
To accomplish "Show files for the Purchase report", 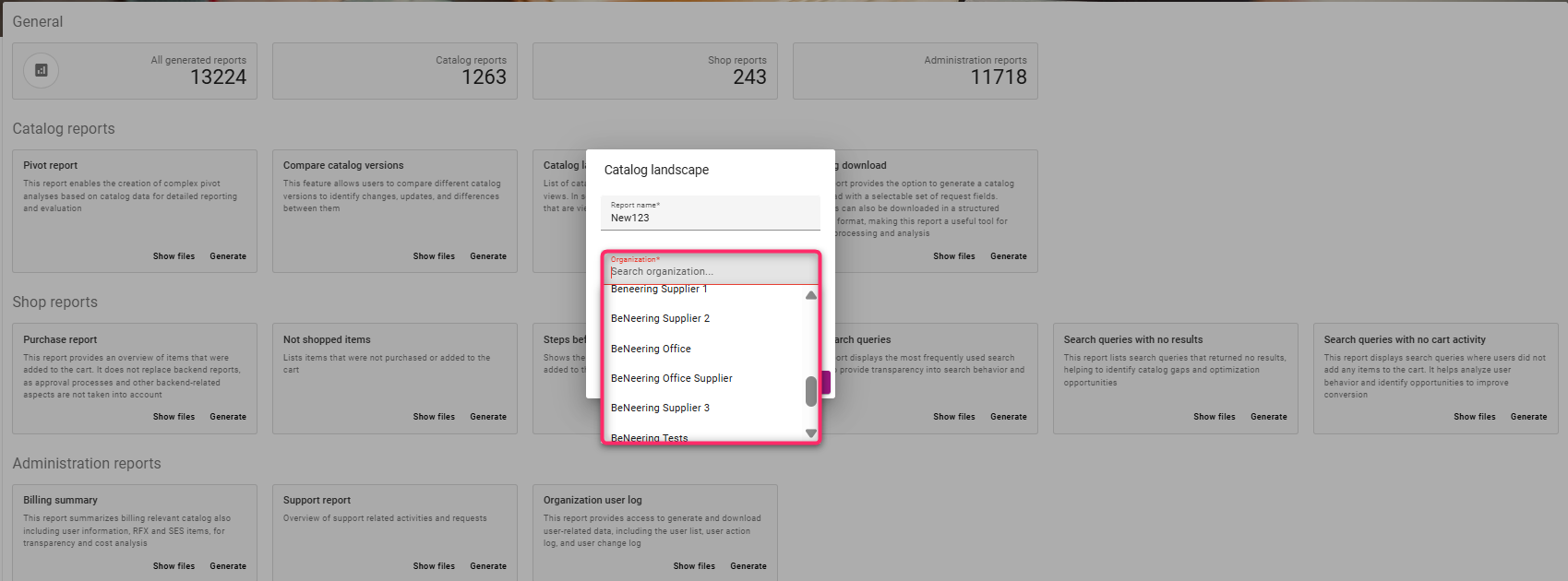I will pyautogui.click(x=174, y=417).
